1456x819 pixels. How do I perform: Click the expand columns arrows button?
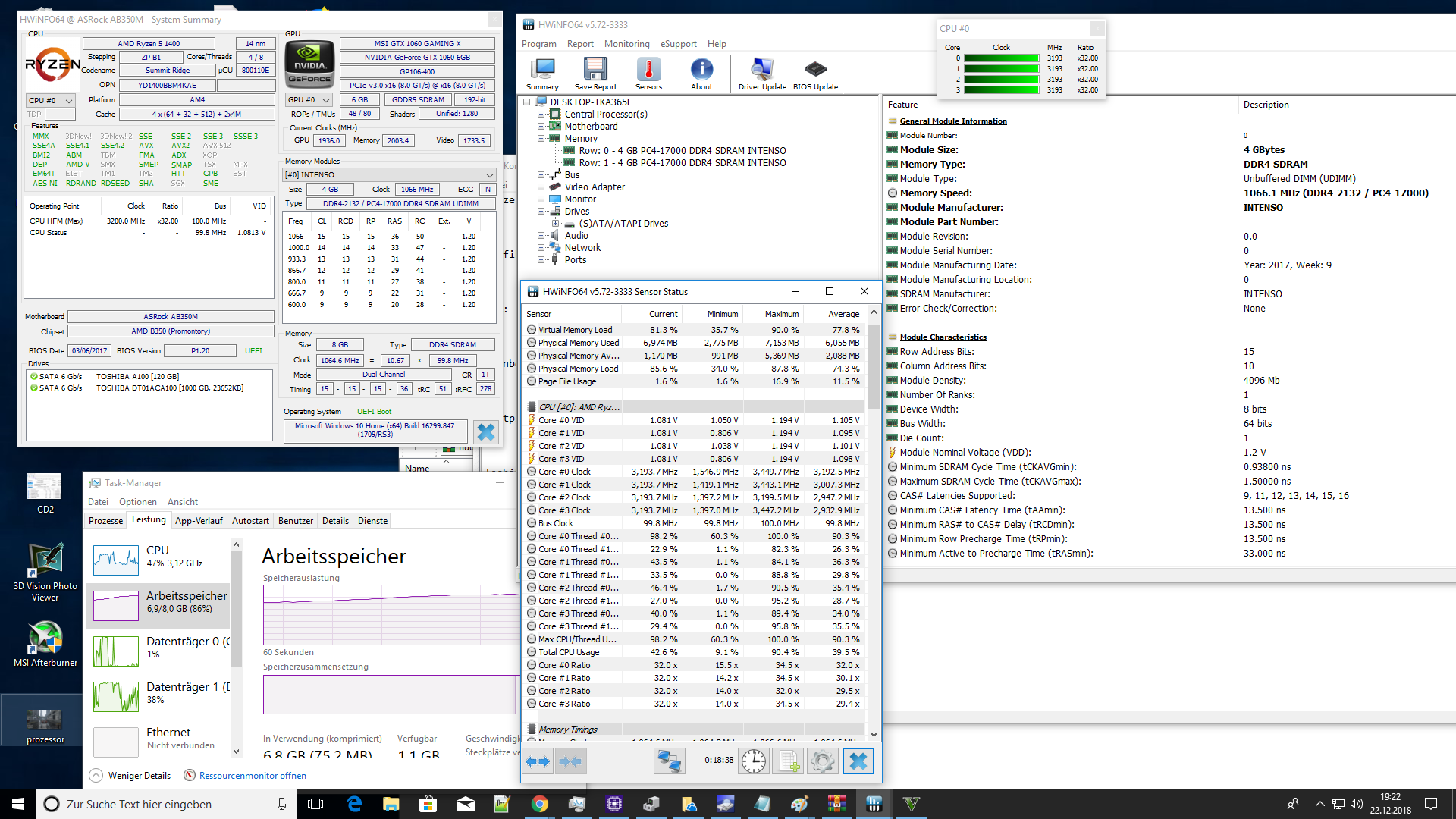(538, 761)
